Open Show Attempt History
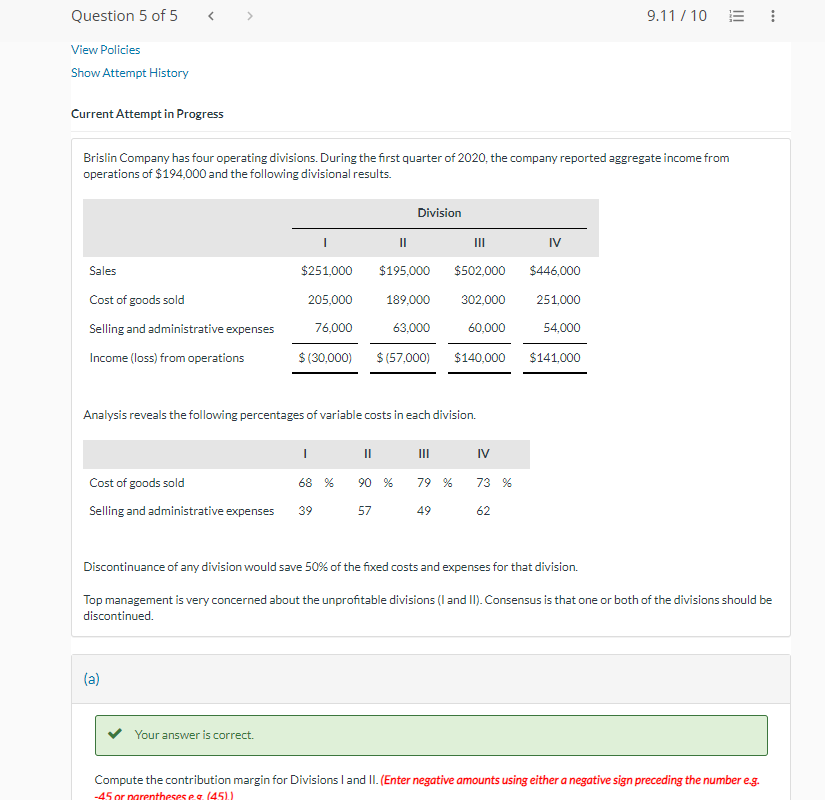The width and height of the screenshot is (825, 800). click(129, 72)
